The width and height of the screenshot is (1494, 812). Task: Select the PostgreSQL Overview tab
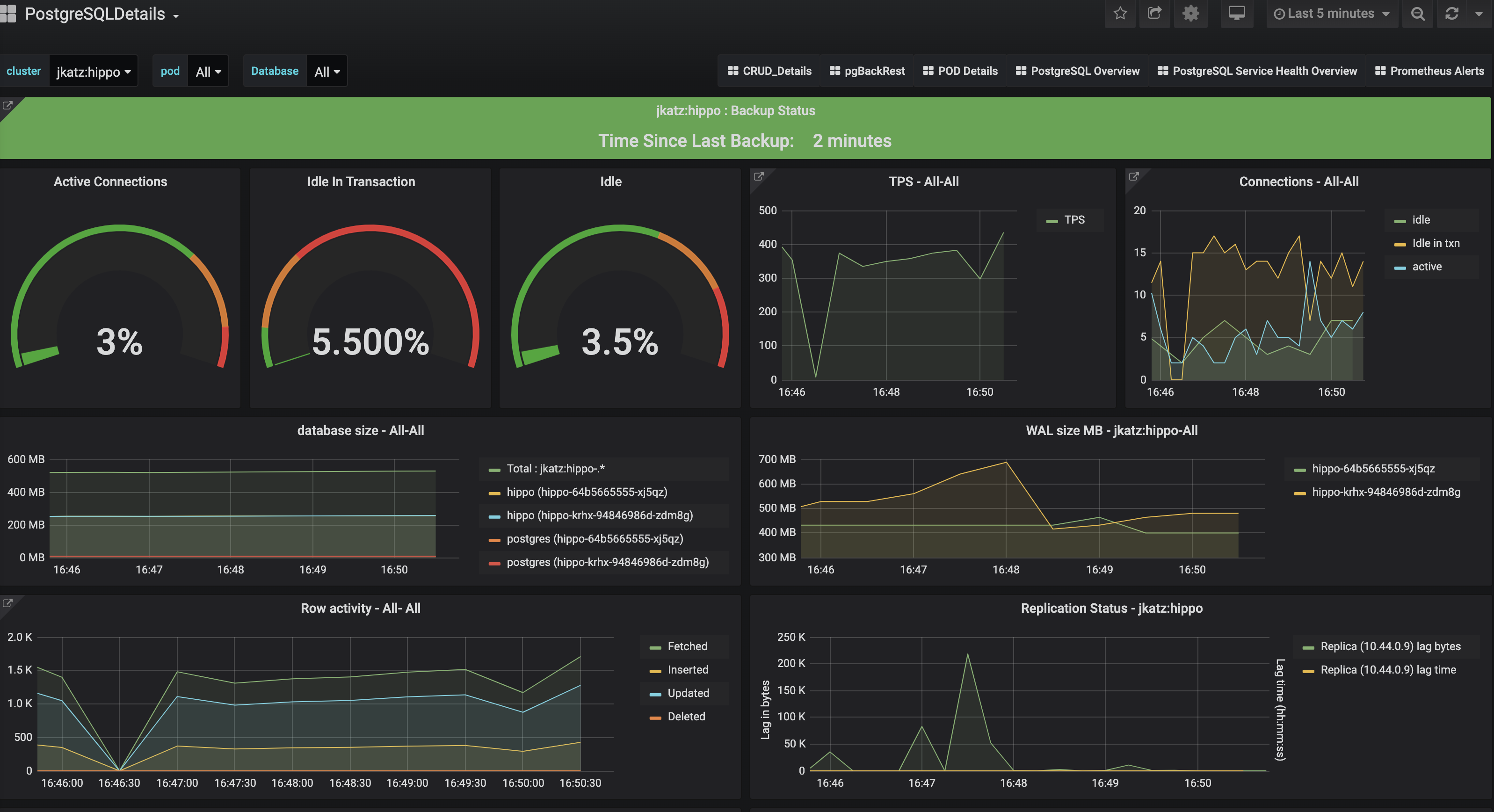point(1080,71)
